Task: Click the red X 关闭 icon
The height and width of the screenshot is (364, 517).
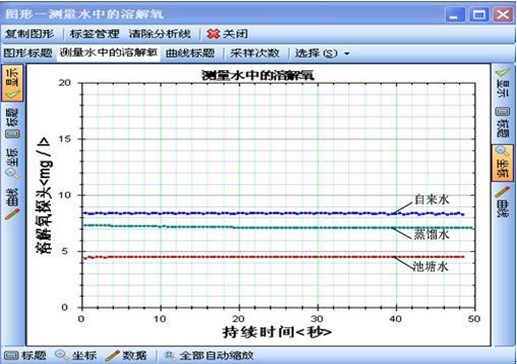Action: tap(213, 34)
